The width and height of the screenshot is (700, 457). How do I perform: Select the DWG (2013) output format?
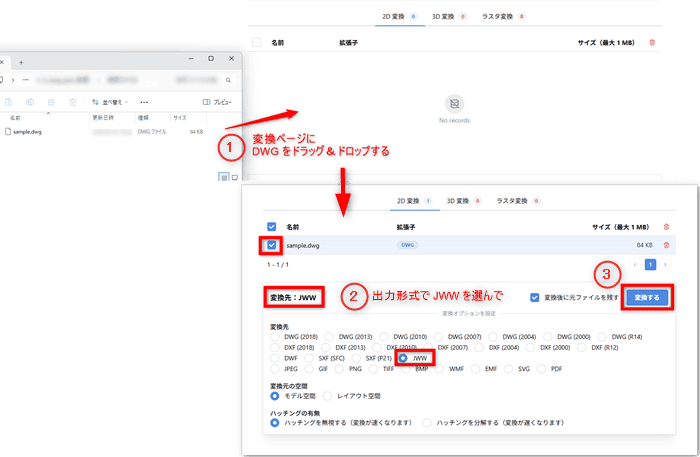click(329, 337)
